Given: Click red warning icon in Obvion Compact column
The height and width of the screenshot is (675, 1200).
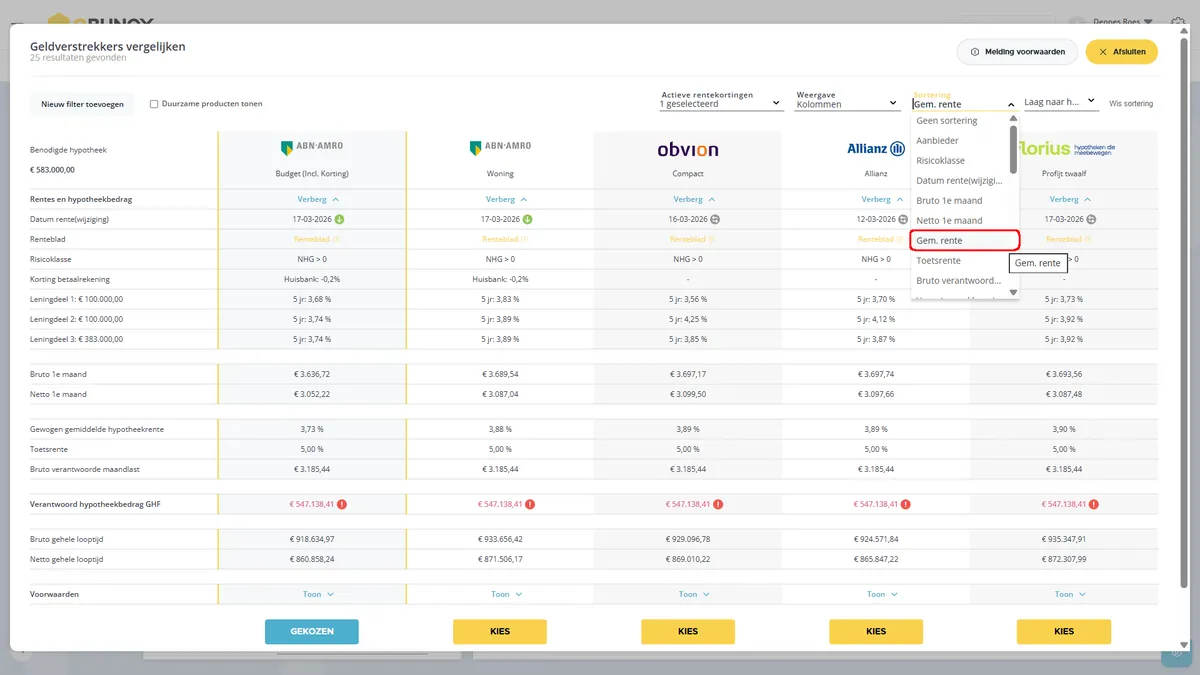Looking at the screenshot, I should [718, 504].
